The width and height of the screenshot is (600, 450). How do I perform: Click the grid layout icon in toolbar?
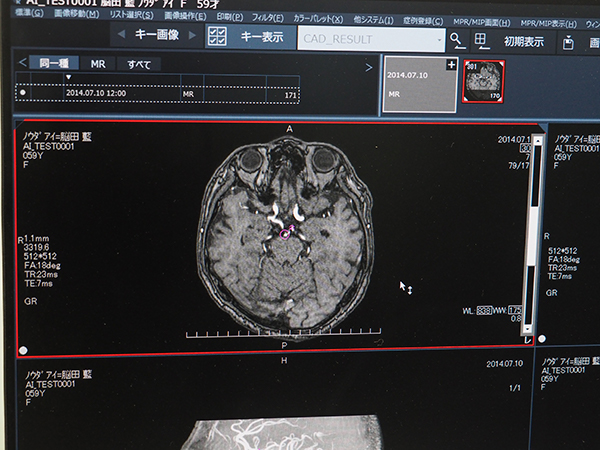tap(481, 40)
